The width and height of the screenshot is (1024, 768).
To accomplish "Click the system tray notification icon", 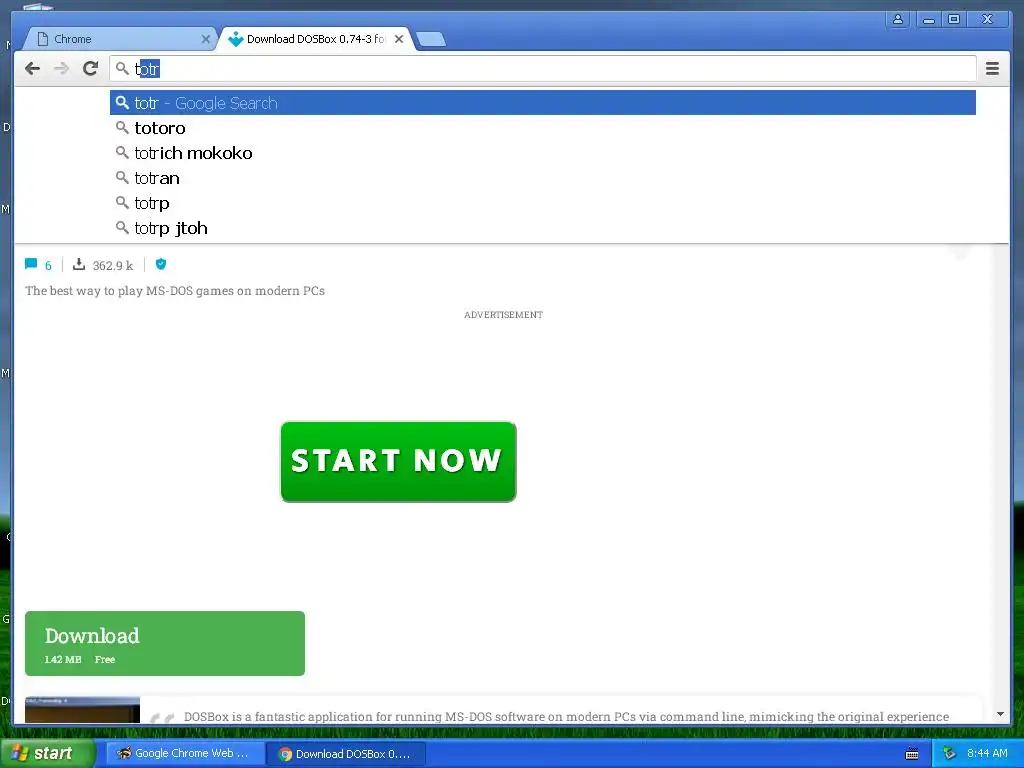I will coord(950,754).
